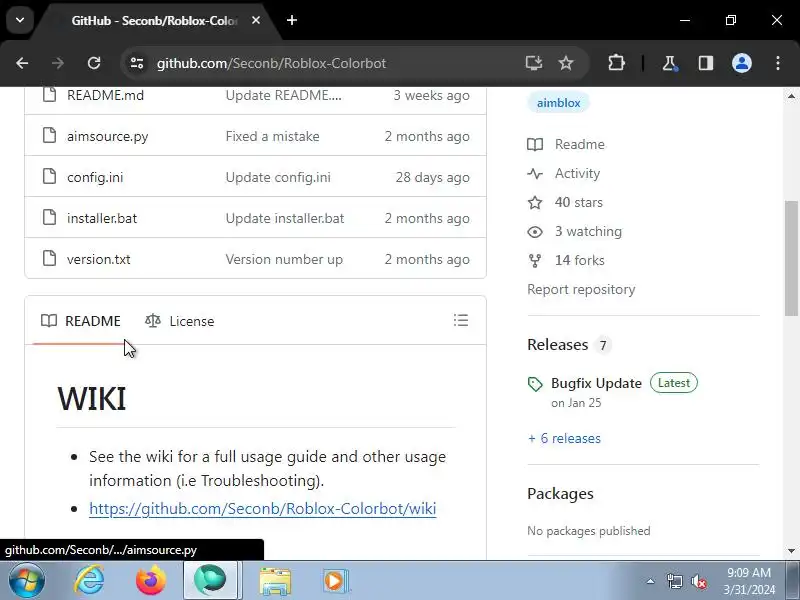Open Chrome three-dot menu

coord(778,63)
